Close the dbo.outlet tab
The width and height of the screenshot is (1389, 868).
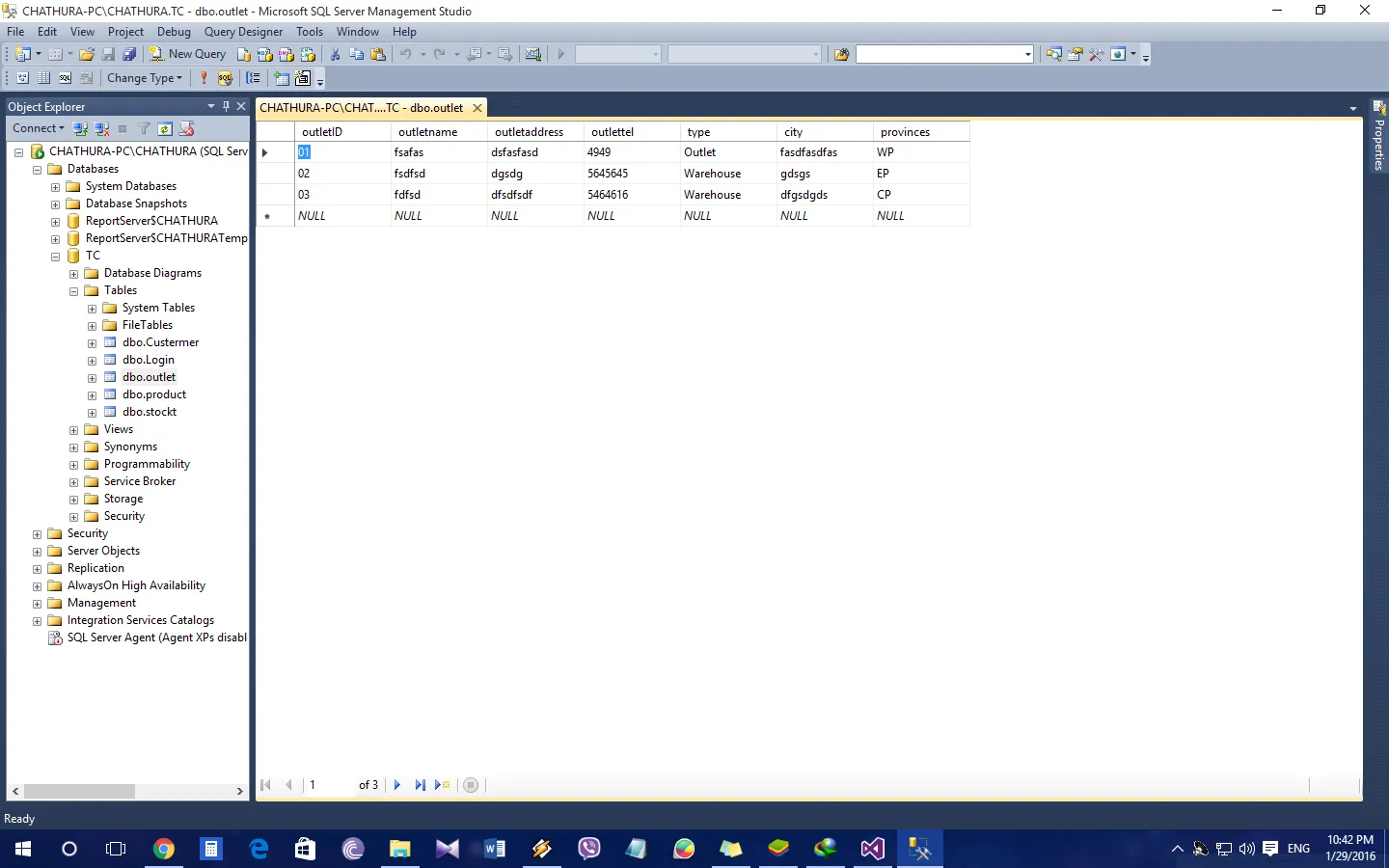(x=477, y=108)
